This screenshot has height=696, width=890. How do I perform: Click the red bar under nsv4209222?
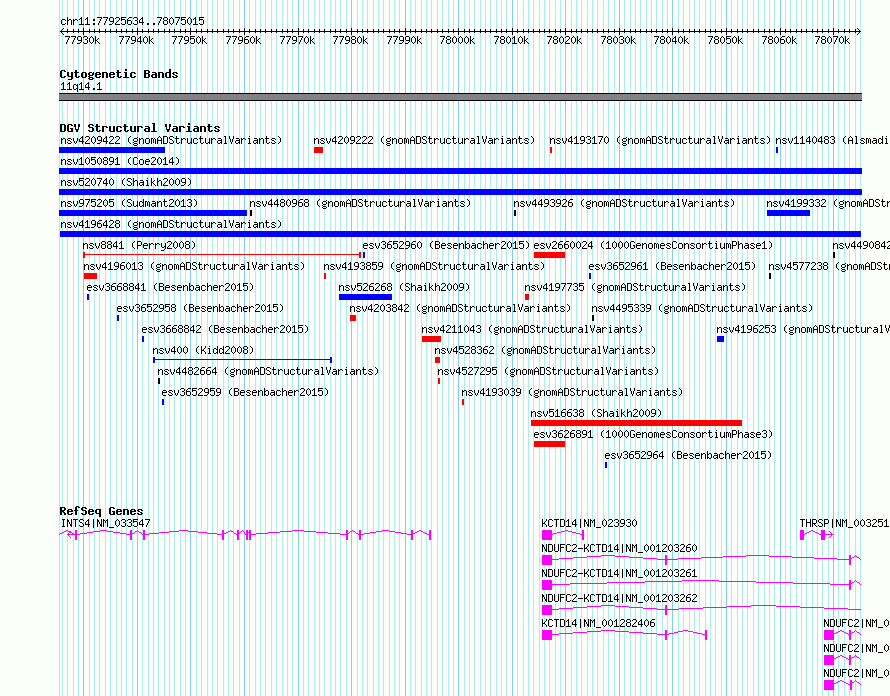coord(318,150)
